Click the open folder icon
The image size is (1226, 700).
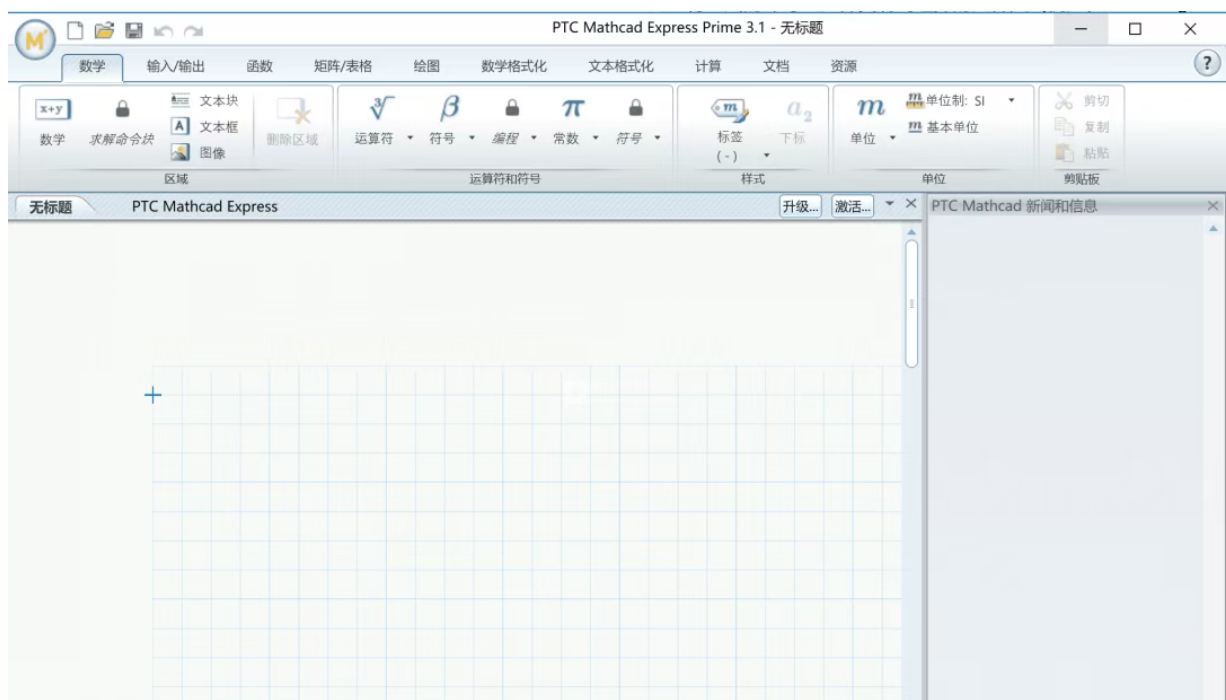pos(103,30)
